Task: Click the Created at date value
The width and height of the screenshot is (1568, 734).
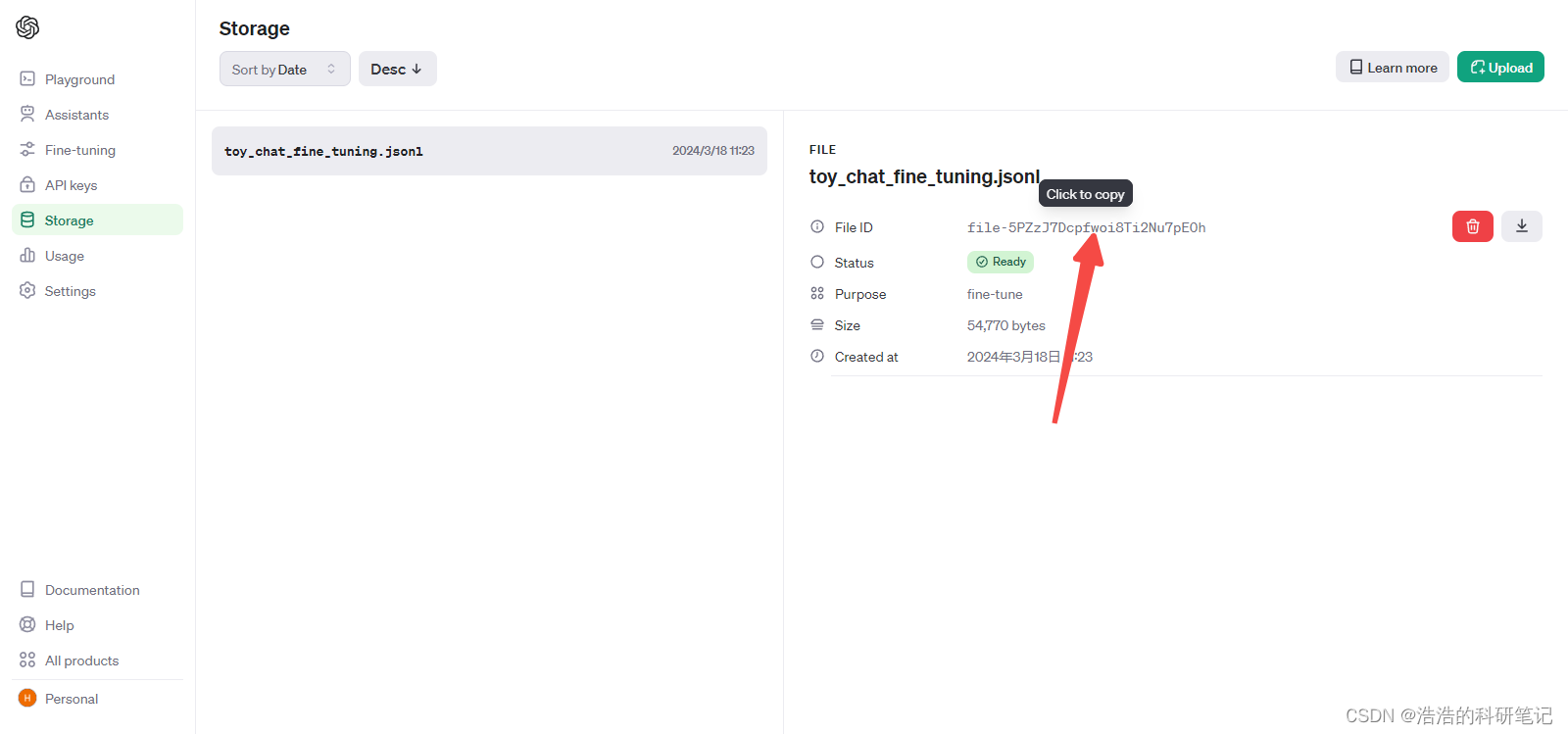Action: click(x=1030, y=357)
